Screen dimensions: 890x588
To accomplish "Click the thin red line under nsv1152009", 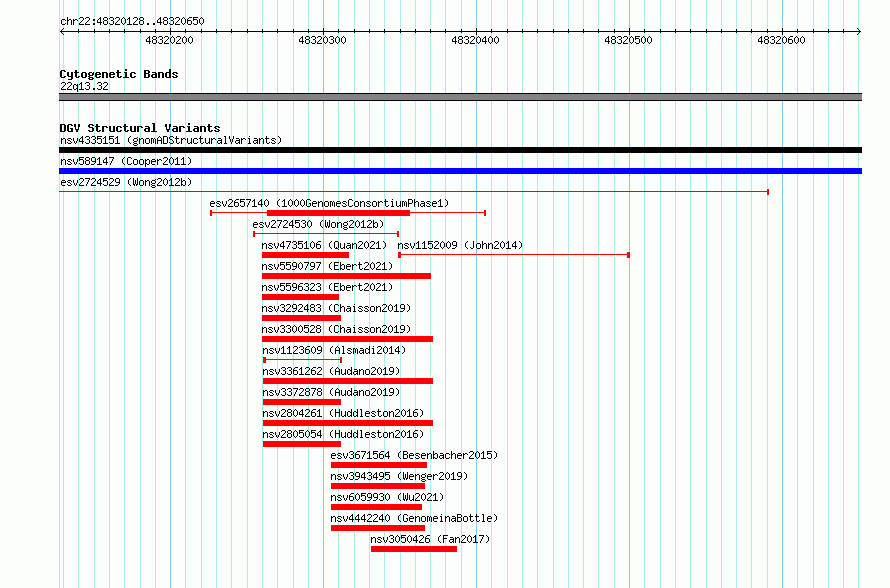I will [x=514, y=255].
